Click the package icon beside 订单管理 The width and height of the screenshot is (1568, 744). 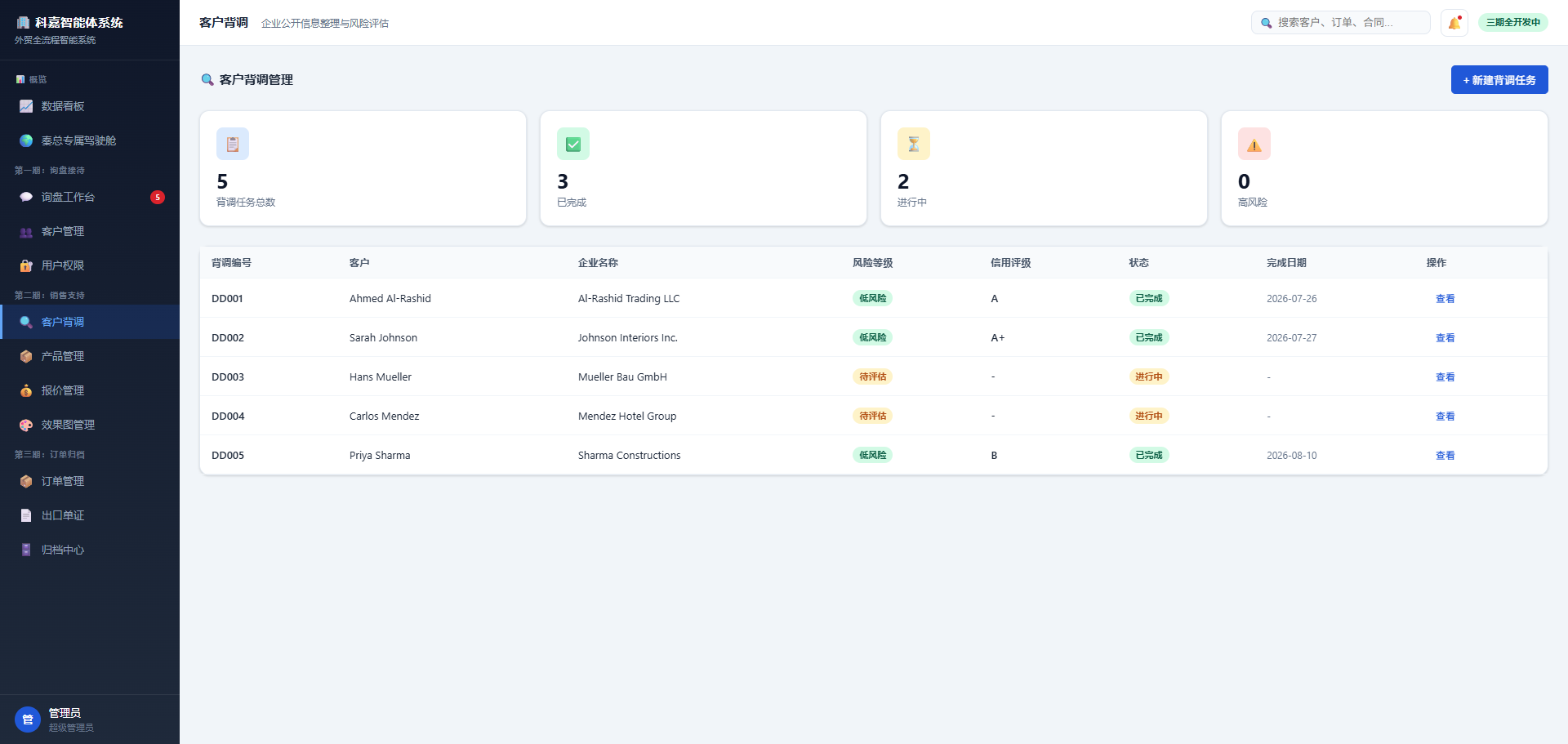coord(26,481)
